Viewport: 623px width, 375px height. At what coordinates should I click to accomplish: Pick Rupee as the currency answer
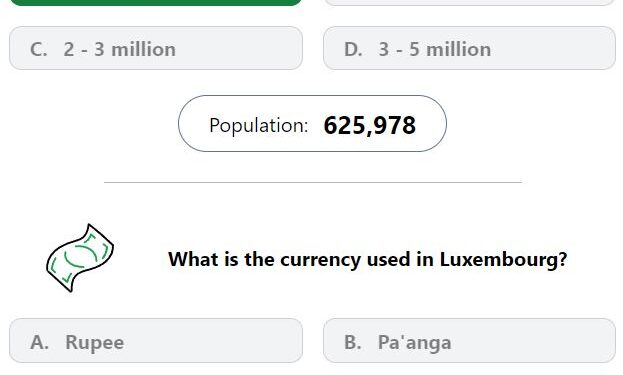coord(156,340)
